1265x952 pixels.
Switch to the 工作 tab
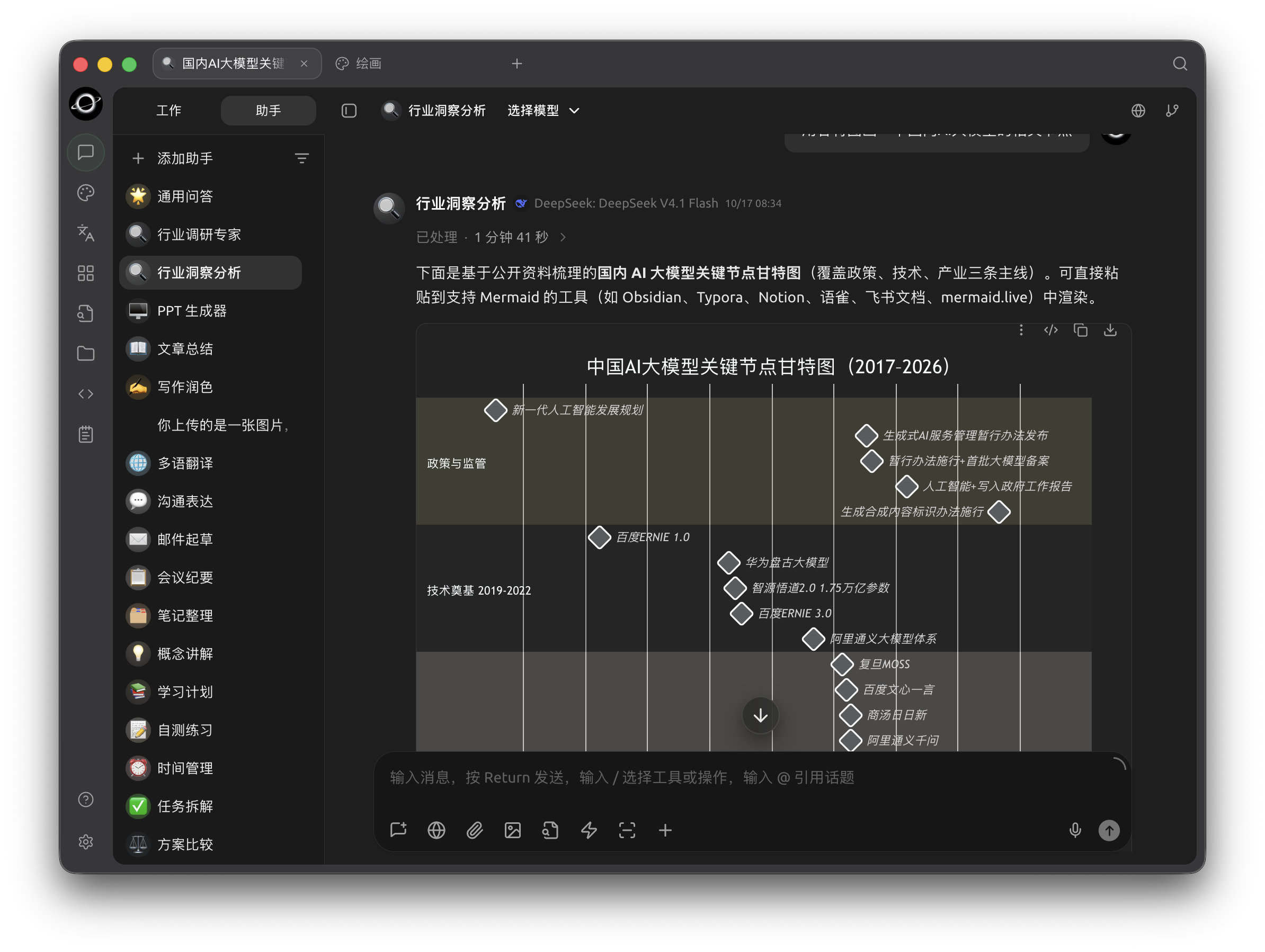[x=168, y=110]
